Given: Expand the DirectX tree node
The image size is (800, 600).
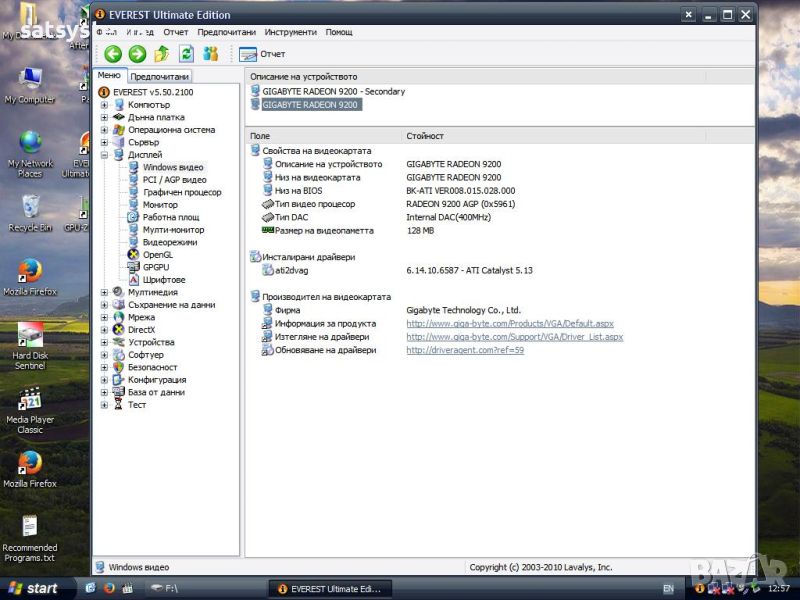Looking at the screenshot, I should click(x=104, y=330).
